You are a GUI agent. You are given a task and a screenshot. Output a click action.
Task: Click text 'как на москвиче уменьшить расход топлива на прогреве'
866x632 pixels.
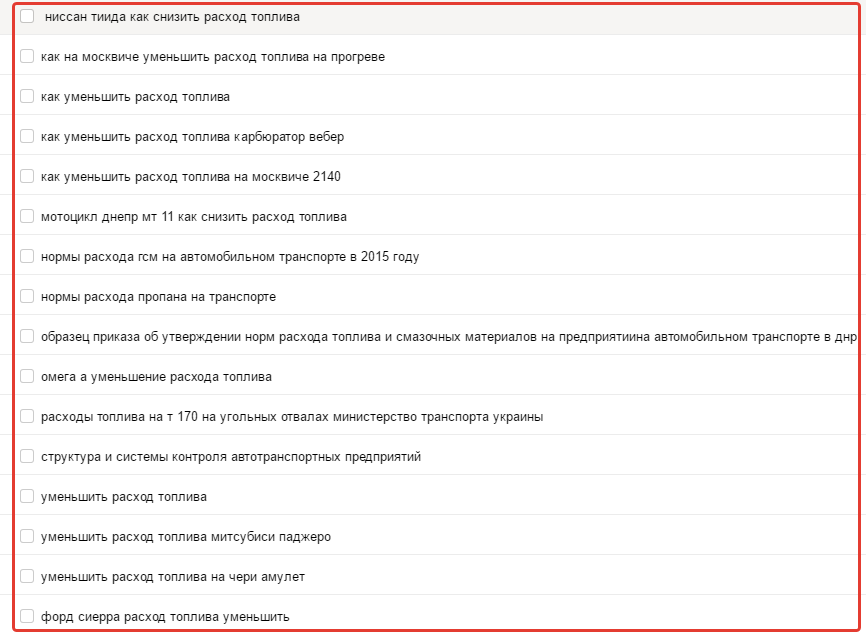click(213, 57)
